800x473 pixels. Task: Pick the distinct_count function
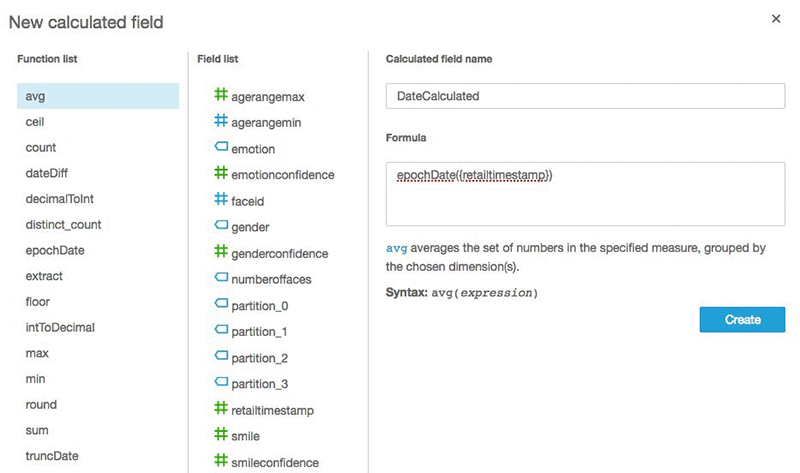pos(63,225)
